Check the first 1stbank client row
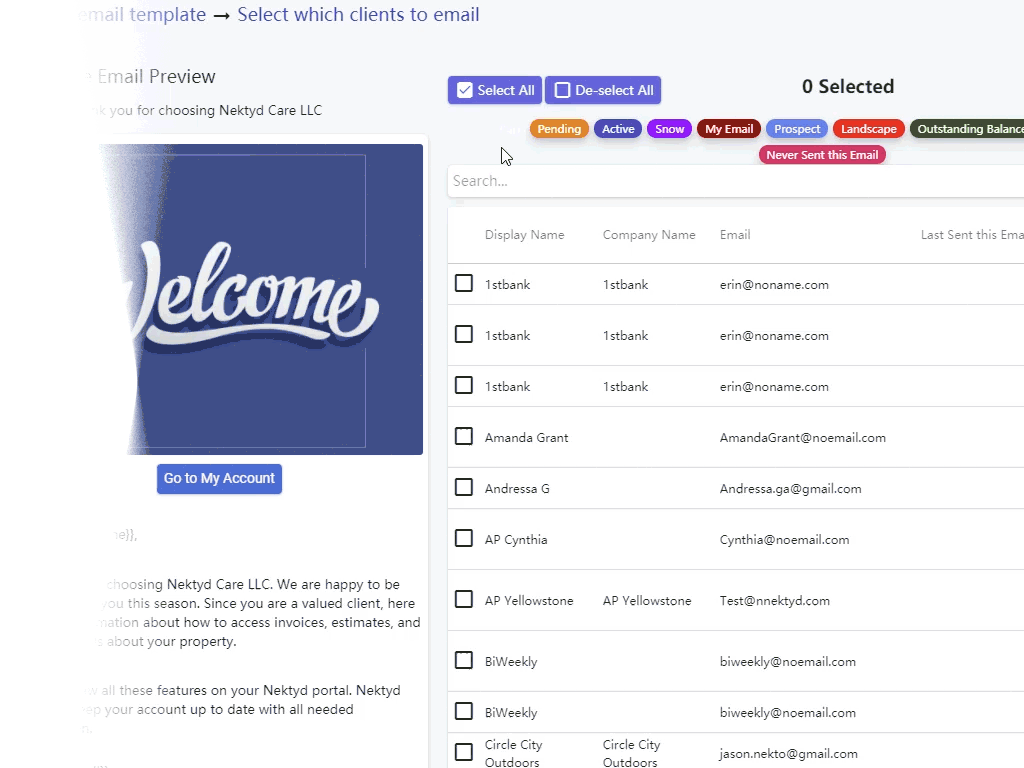The image size is (1024, 768). (x=464, y=283)
